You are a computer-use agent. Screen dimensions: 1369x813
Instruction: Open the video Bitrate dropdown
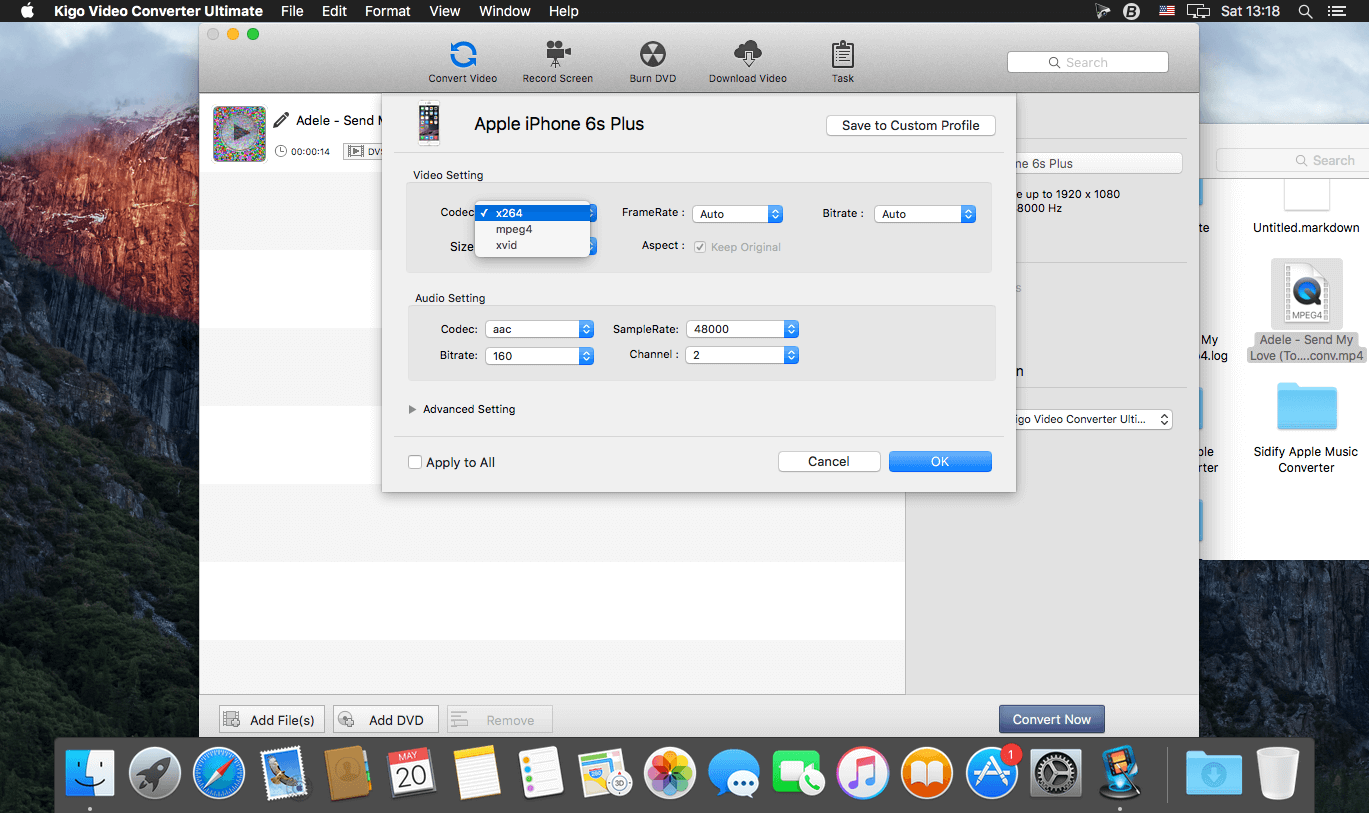pos(925,214)
